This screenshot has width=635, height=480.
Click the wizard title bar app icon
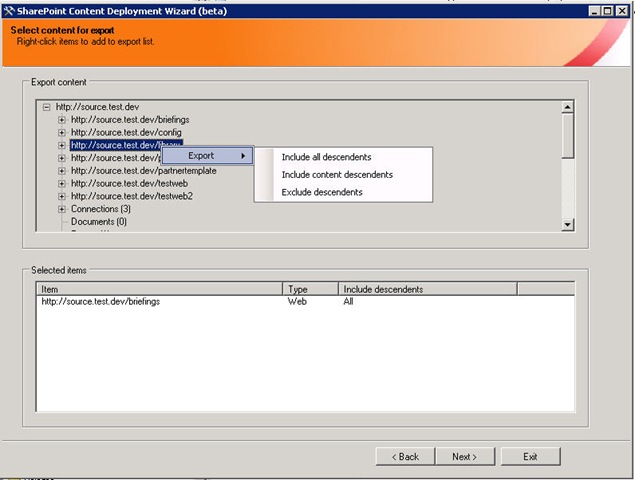[9, 11]
